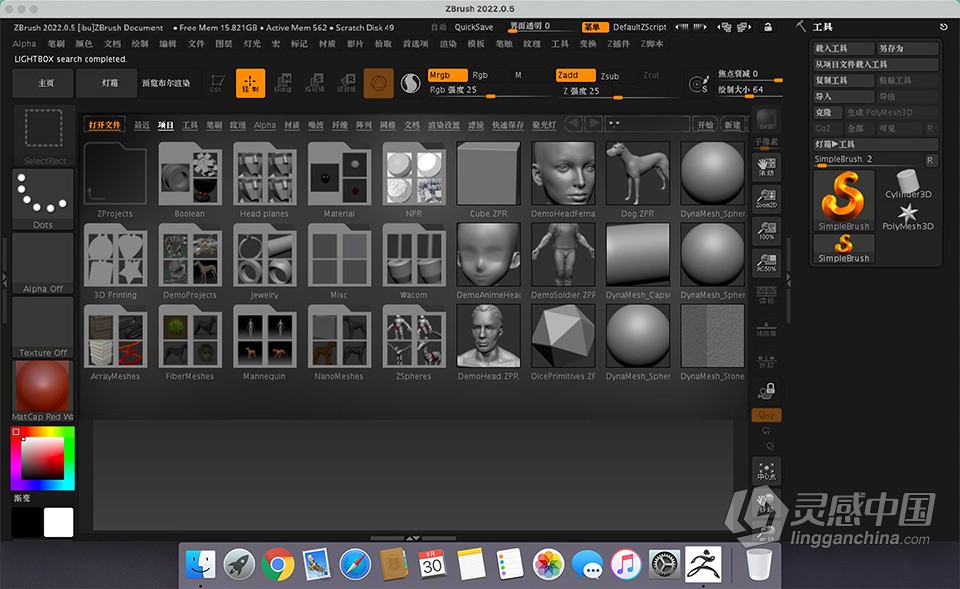
Task: Click the Edit mode icon
Action: 217,83
